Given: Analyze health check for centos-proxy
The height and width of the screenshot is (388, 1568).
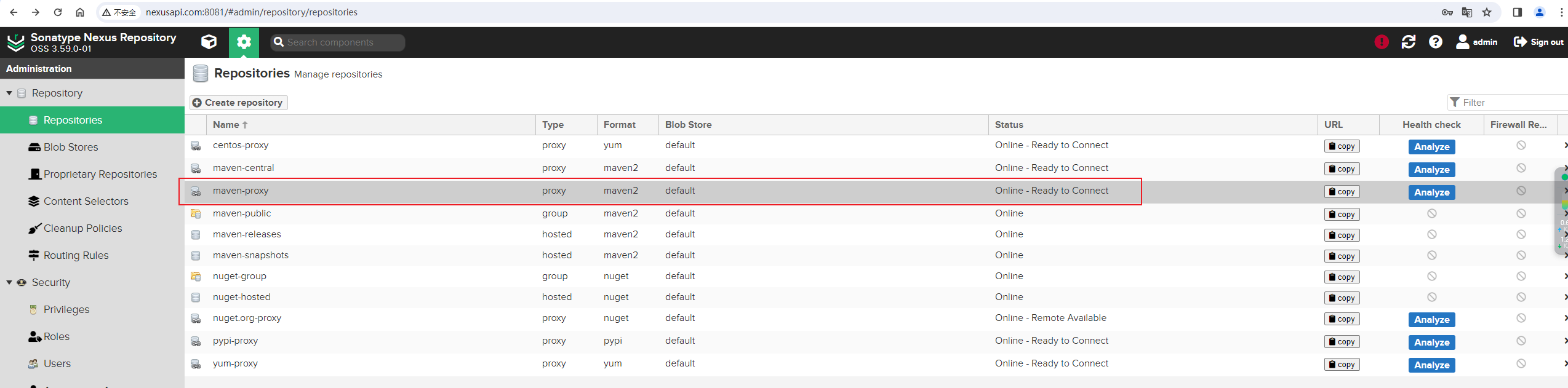Looking at the screenshot, I should pos(1431,147).
